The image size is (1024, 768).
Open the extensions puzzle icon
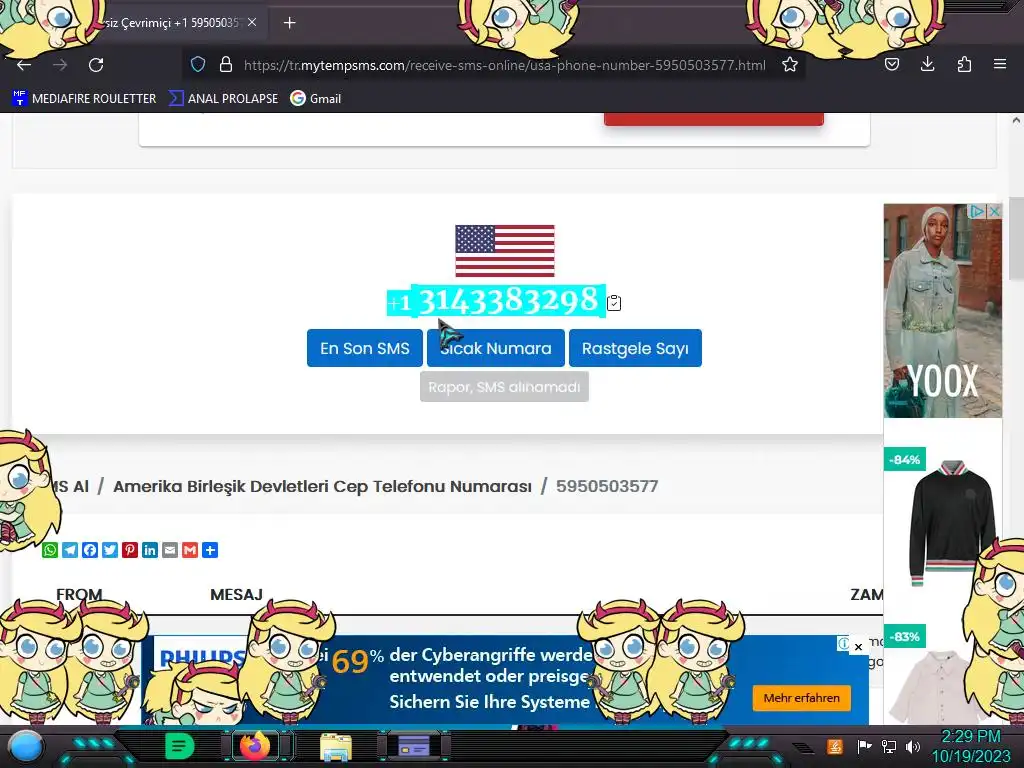point(964,64)
